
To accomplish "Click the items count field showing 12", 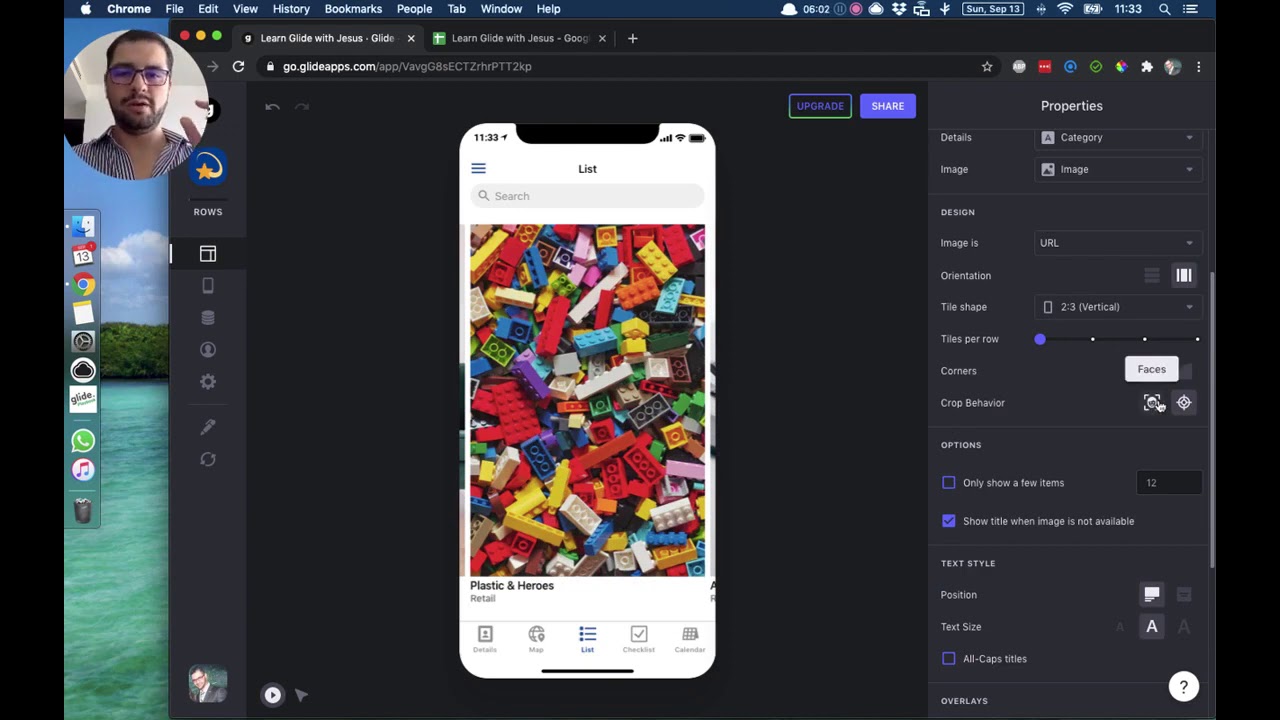I will [1169, 483].
